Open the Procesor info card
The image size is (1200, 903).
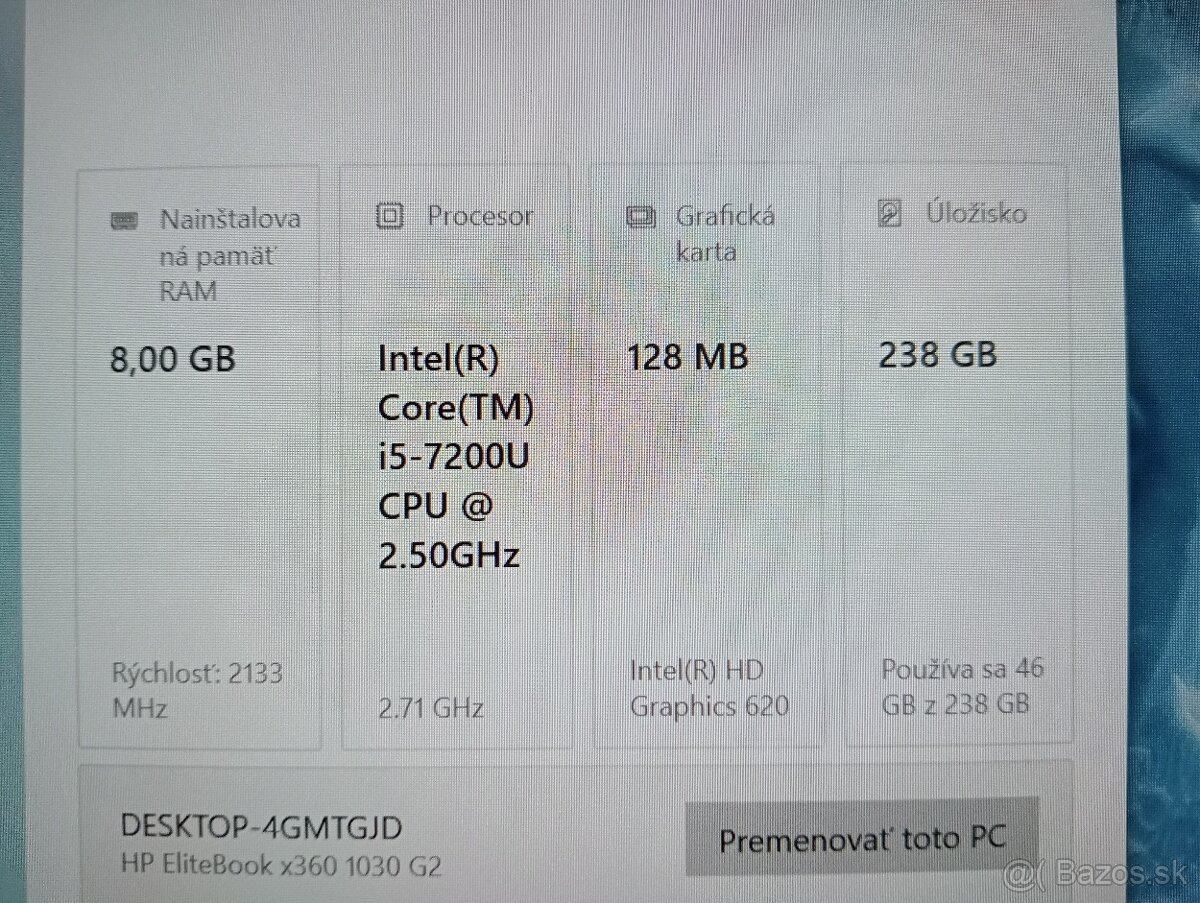point(457,457)
